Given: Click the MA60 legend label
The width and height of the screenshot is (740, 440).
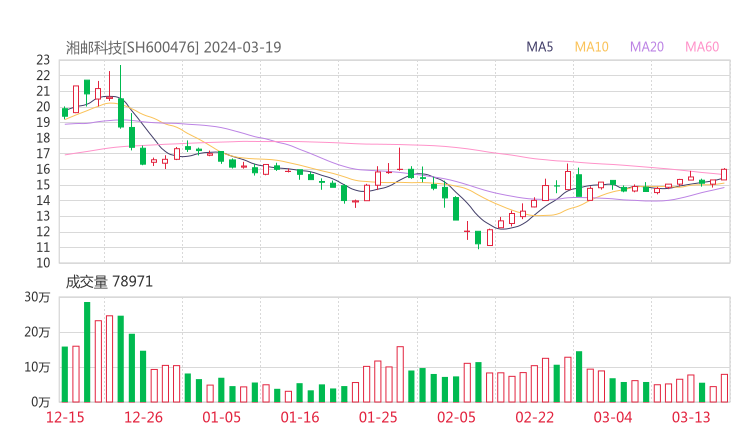Looking at the screenshot, I should point(702,47).
